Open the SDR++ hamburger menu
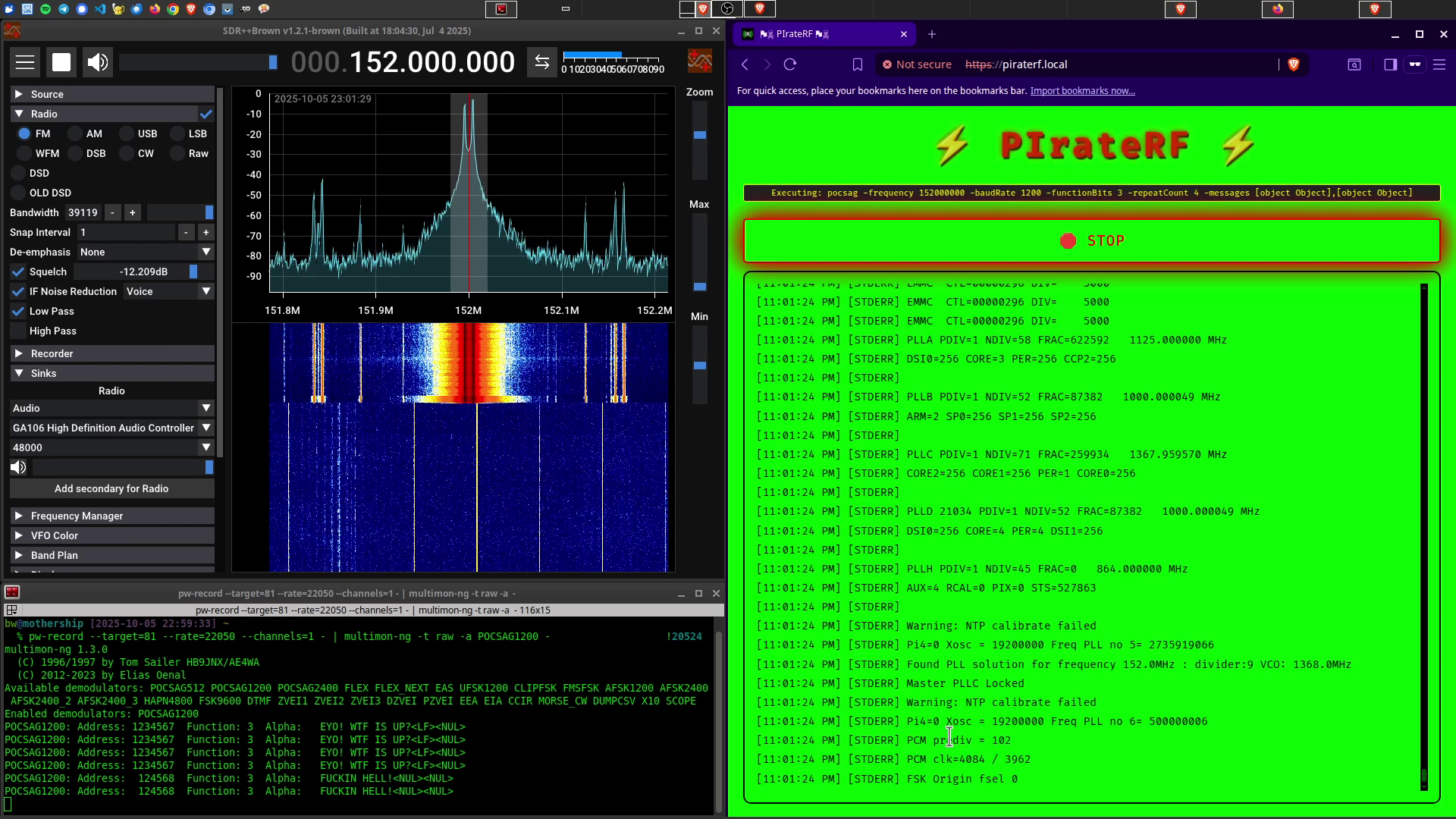Image resolution: width=1456 pixels, height=819 pixels. point(25,62)
